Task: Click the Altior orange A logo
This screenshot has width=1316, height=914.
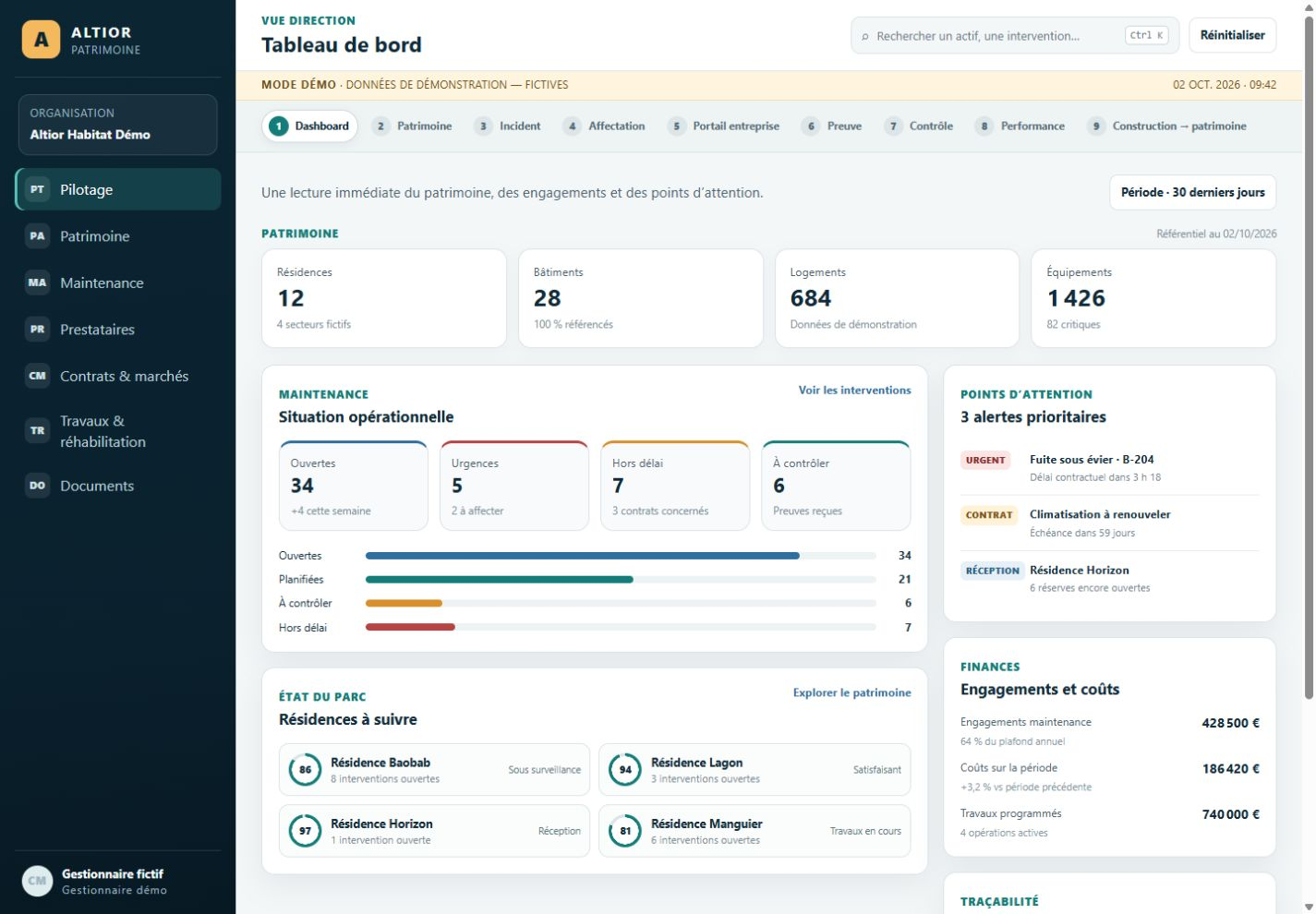Action: (41, 40)
